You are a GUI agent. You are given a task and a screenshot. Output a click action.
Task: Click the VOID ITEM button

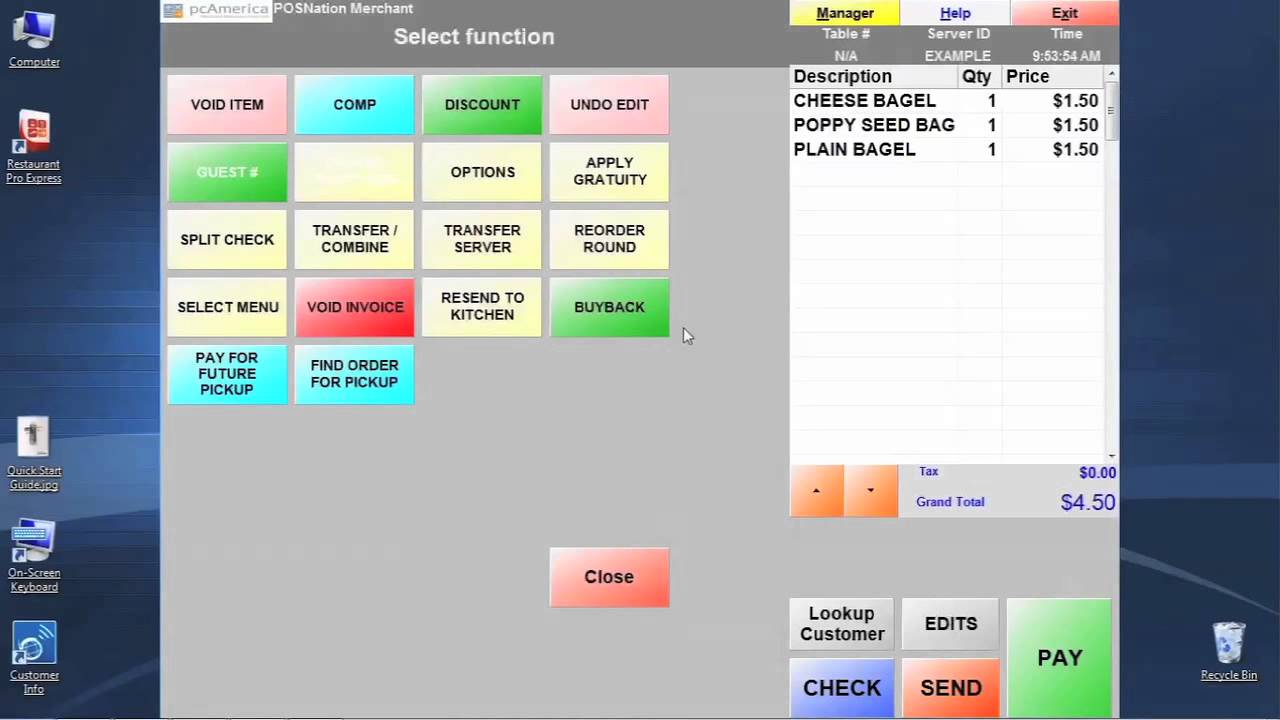[227, 104]
